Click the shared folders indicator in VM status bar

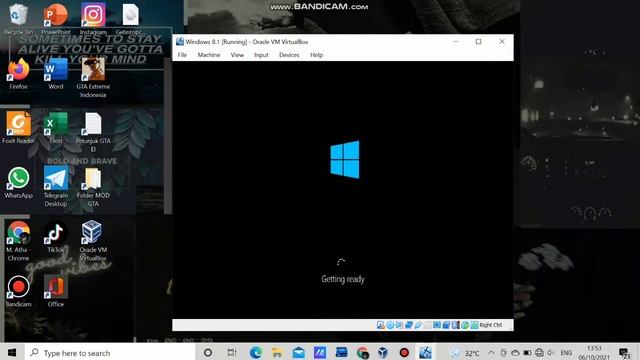pyautogui.click(x=428, y=325)
